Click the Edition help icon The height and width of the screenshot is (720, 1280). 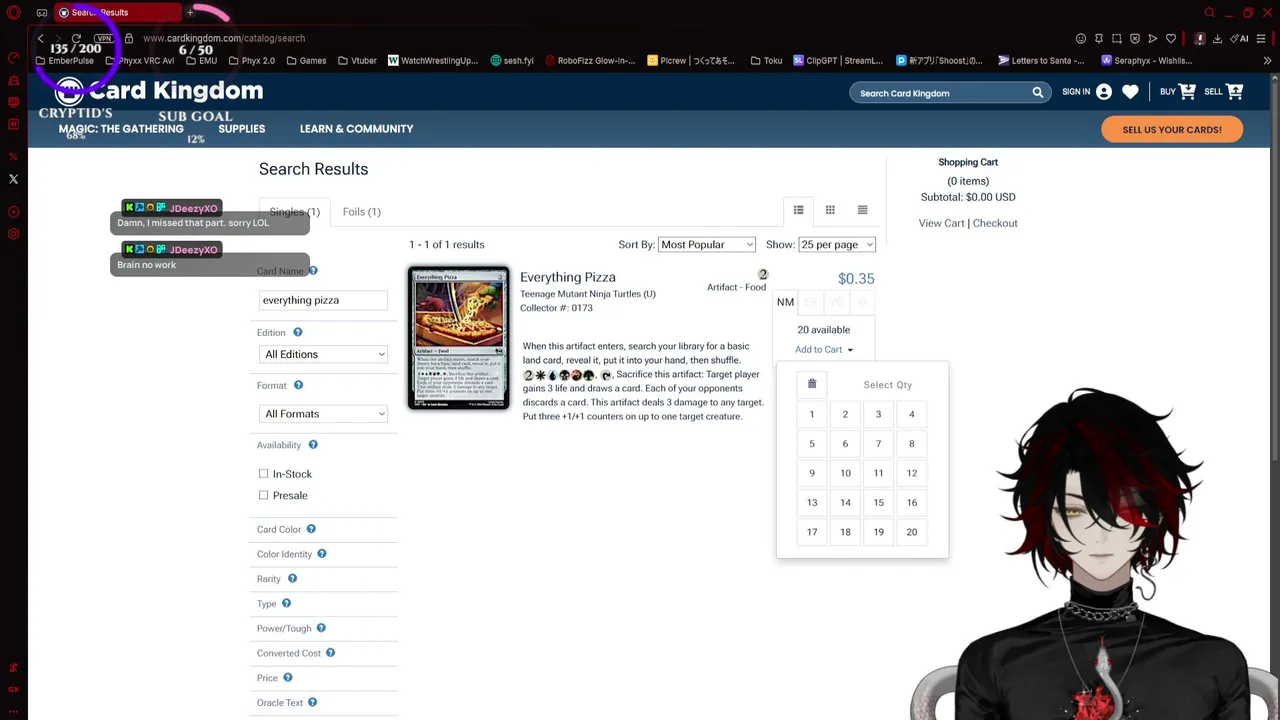[298, 332]
